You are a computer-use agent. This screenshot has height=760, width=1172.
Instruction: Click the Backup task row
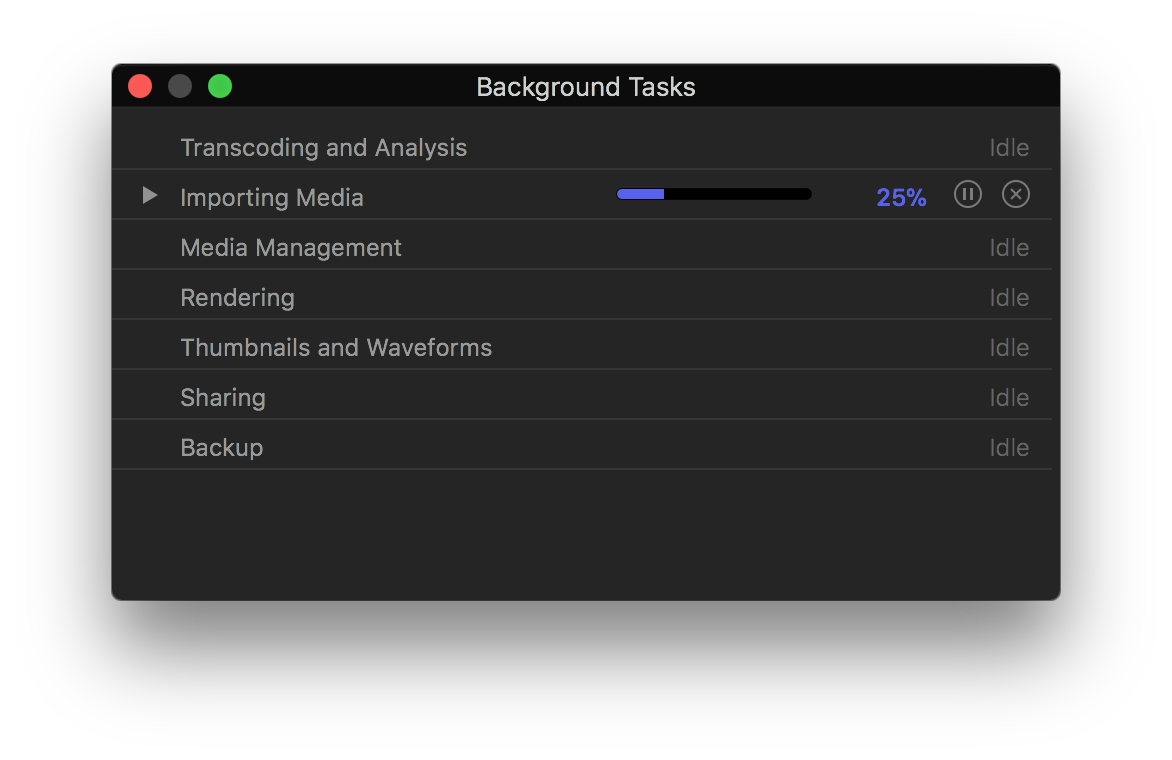tap(221, 448)
